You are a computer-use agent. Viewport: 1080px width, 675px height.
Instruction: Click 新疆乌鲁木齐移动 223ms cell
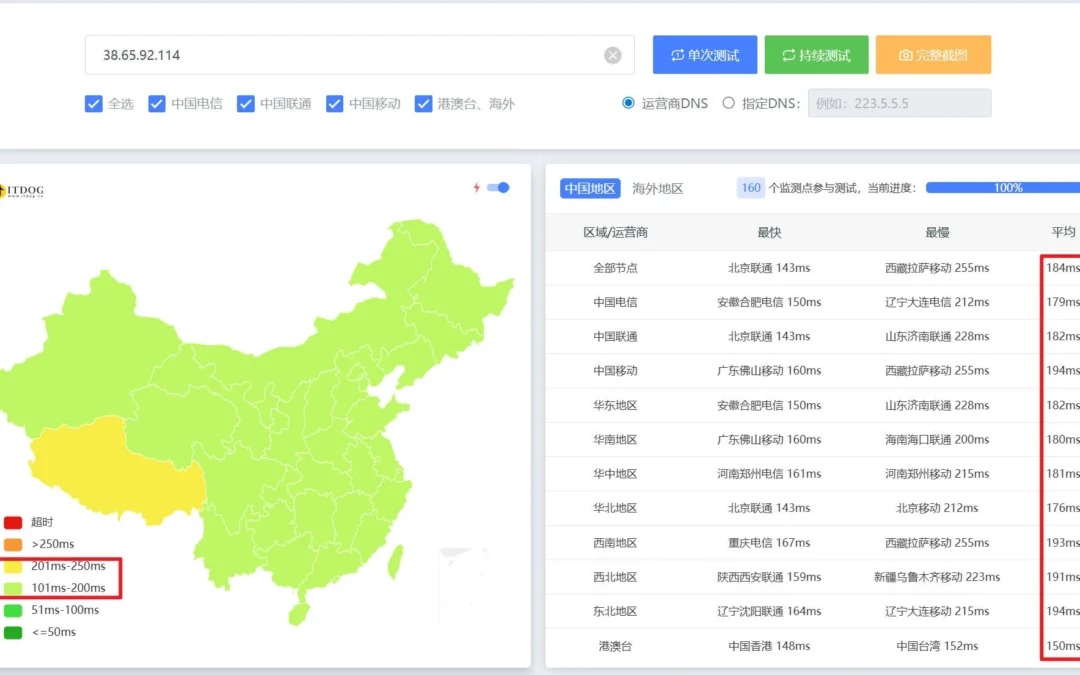937,577
